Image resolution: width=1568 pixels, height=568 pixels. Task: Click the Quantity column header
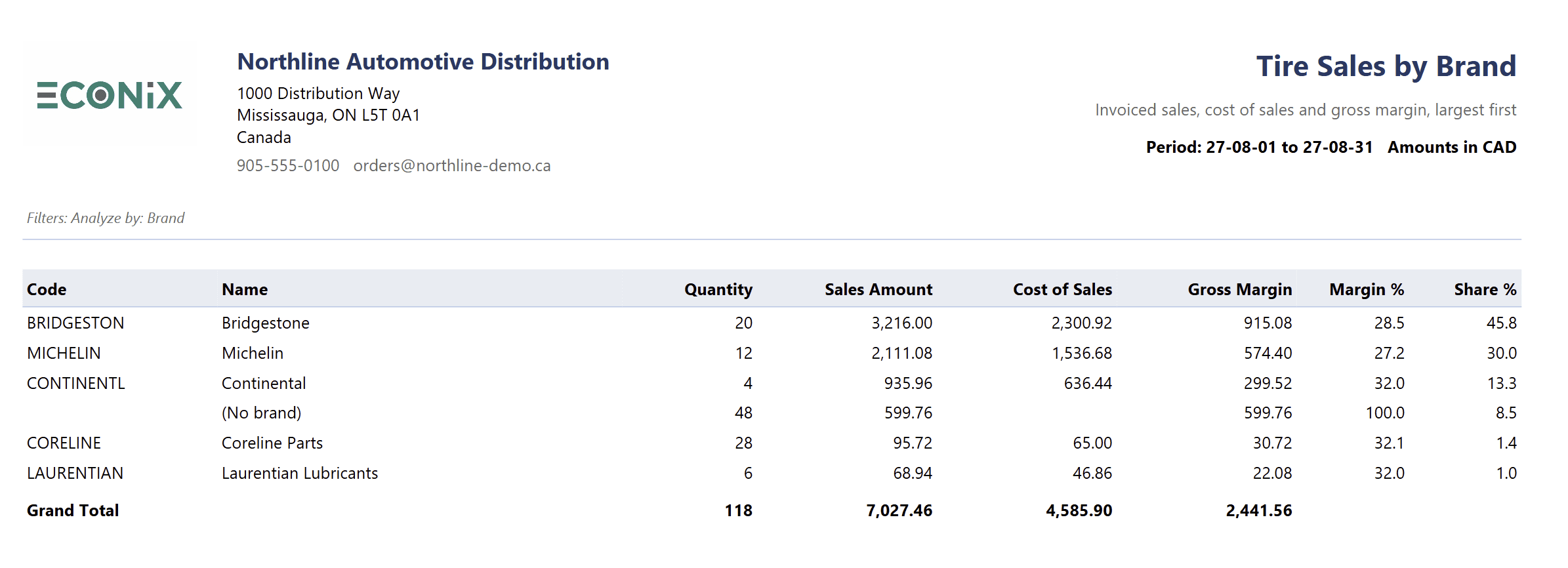[718, 289]
